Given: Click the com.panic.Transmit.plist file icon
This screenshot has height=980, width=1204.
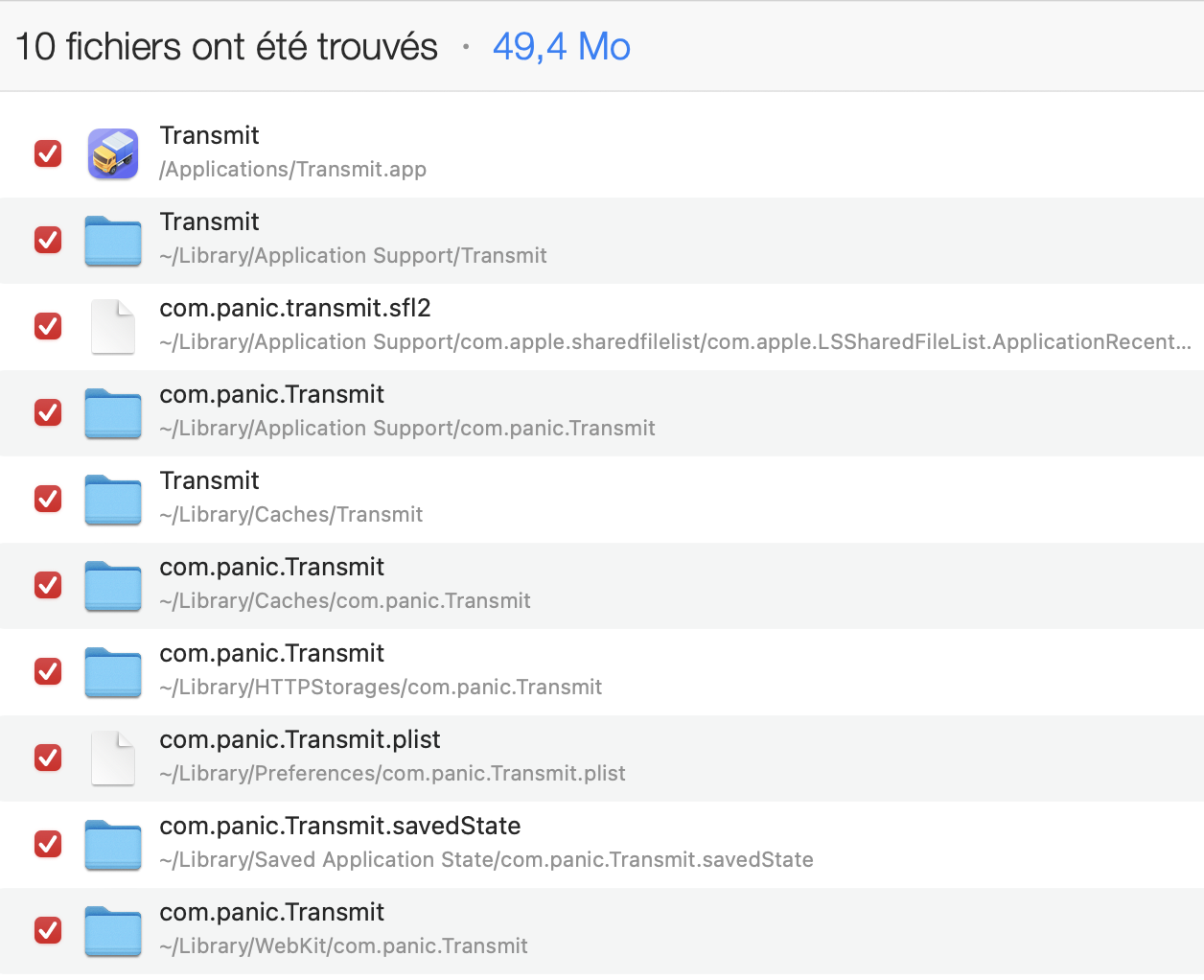Looking at the screenshot, I should pyautogui.click(x=113, y=758).
